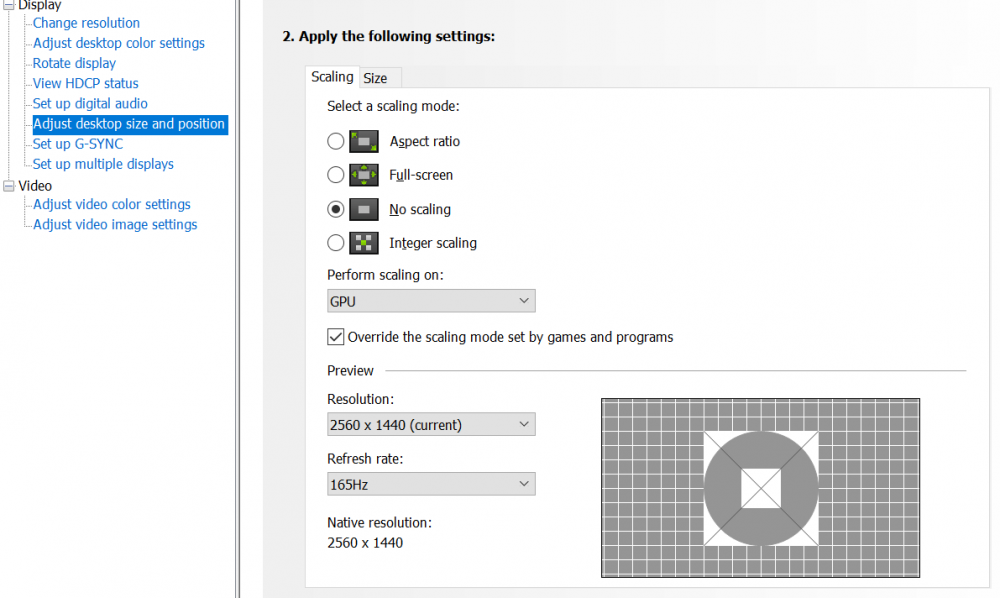Go to Set up G-SYNC
This screenshot has height=598, width=1000.
78,144
